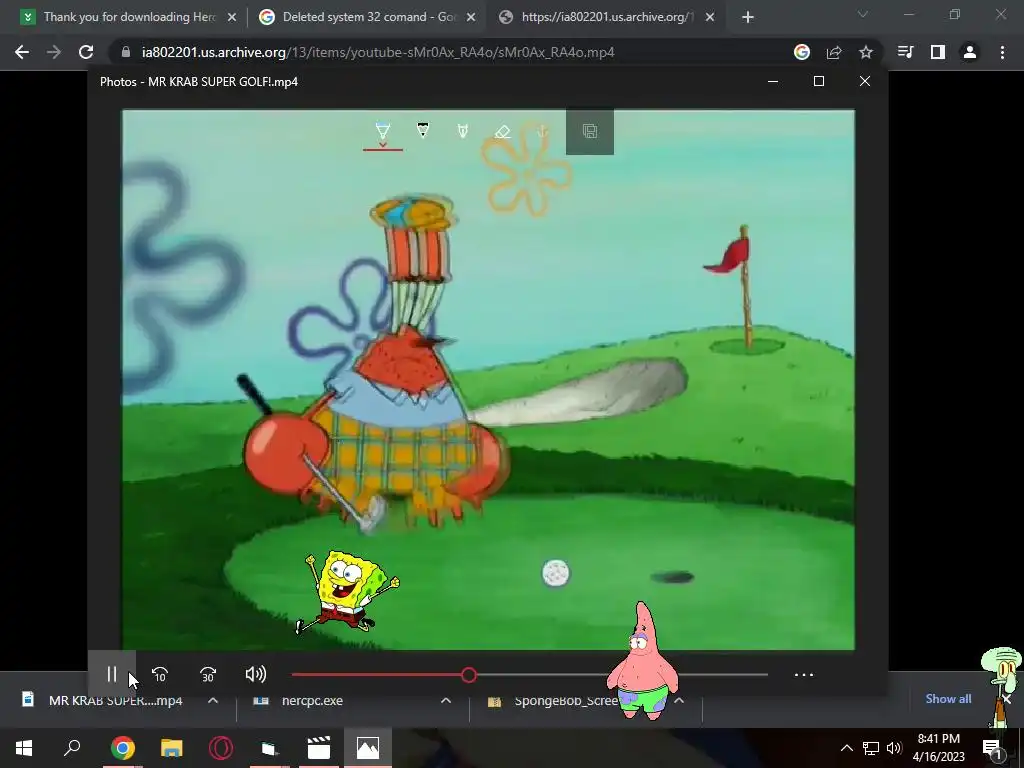Screen dimensions: 1024x768
Task: Open SpongeBob_Scree download item
Action: pyautogui.click(x=568, y=700)
